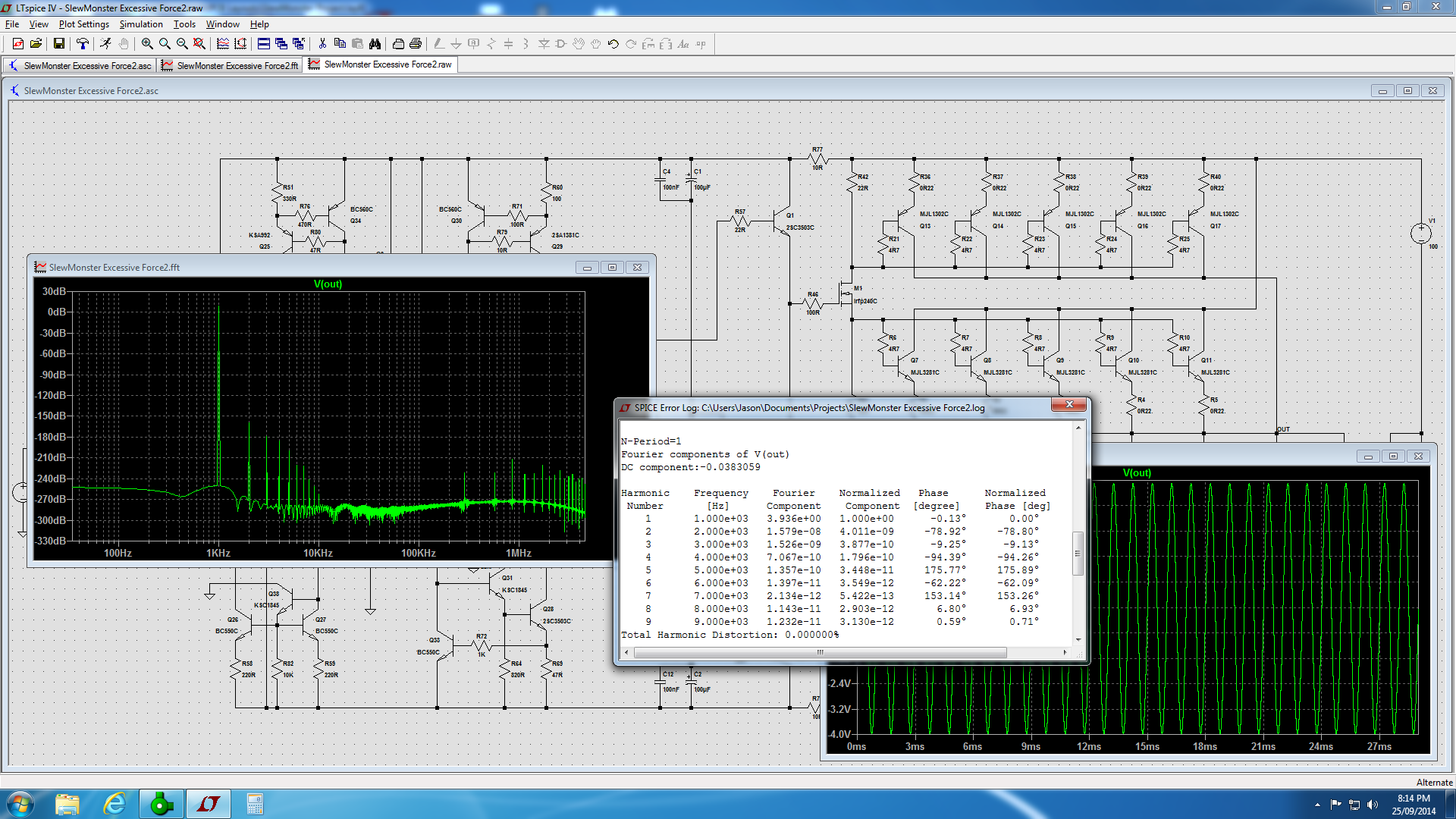Open Windows Explorer from the taskbar
Image resolution: width=1456 pixels, height=819 pixels.
click(x=67, y=804)
